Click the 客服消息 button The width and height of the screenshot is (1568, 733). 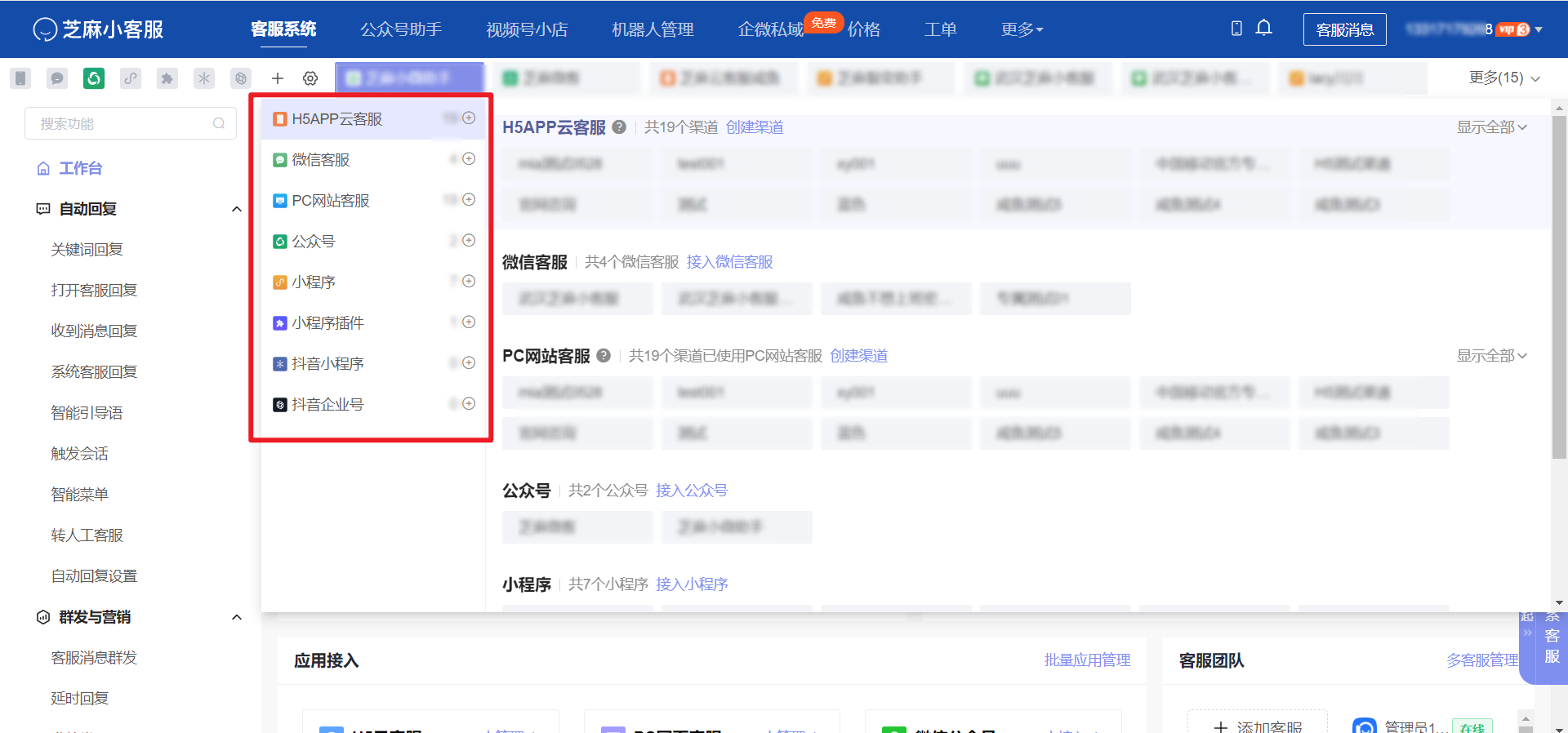1344,29
